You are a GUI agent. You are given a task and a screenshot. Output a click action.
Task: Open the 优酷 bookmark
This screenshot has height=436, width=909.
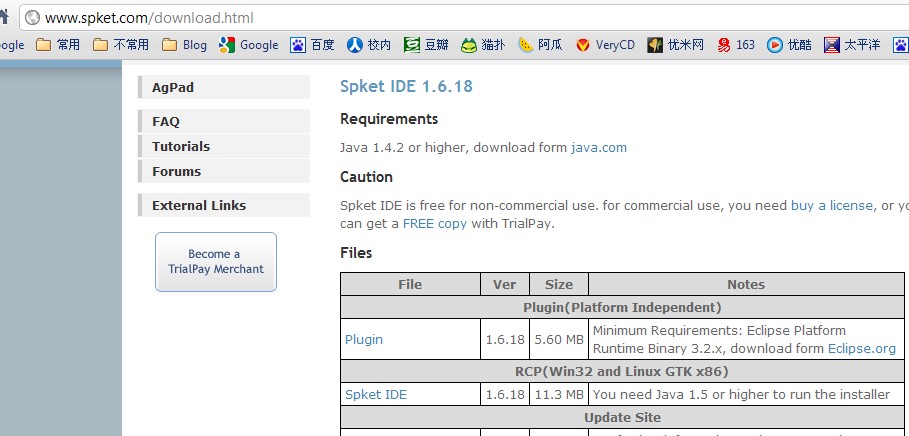click(x=789, y=45)
